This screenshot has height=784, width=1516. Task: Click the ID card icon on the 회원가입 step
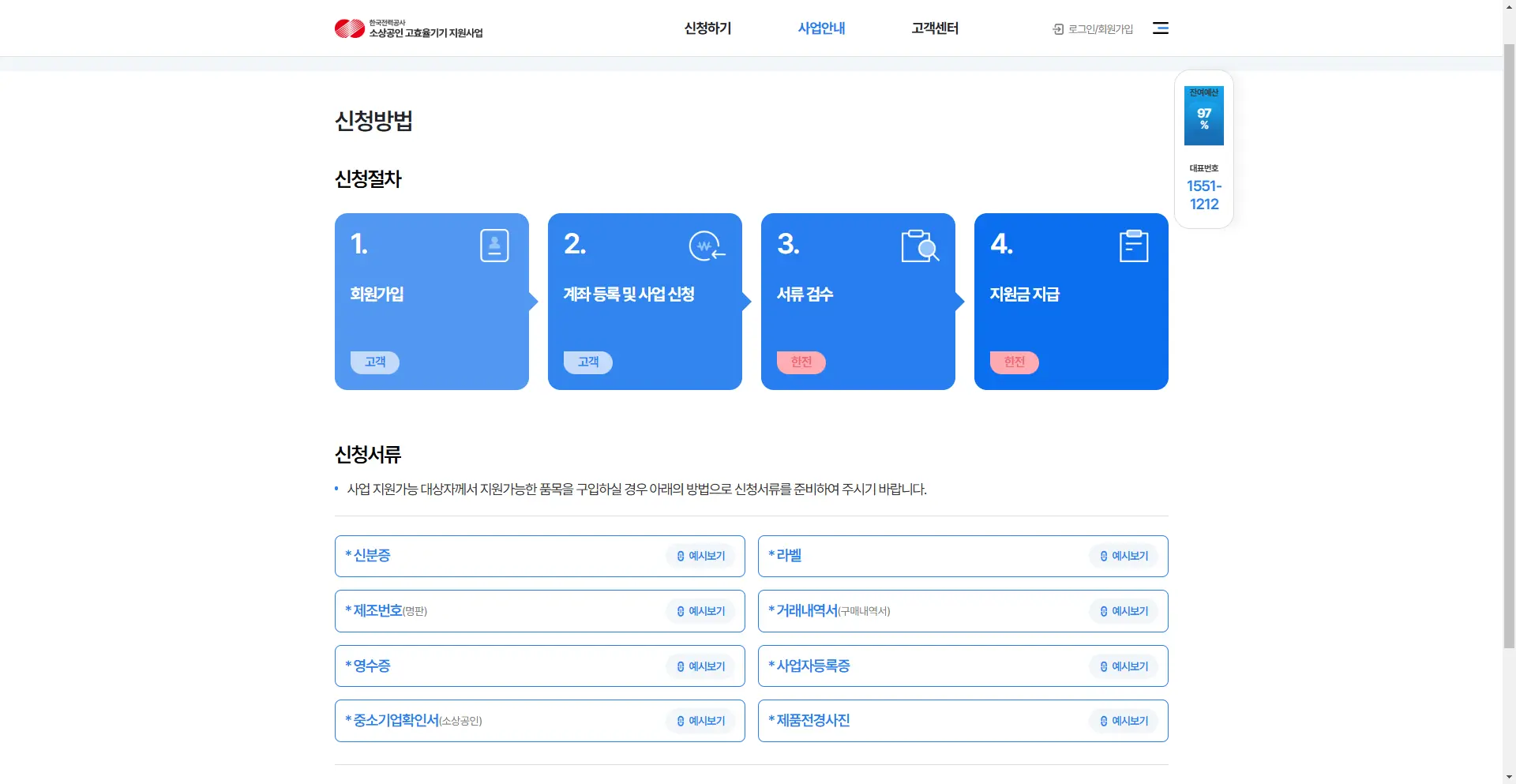click(x=494, y=246)
